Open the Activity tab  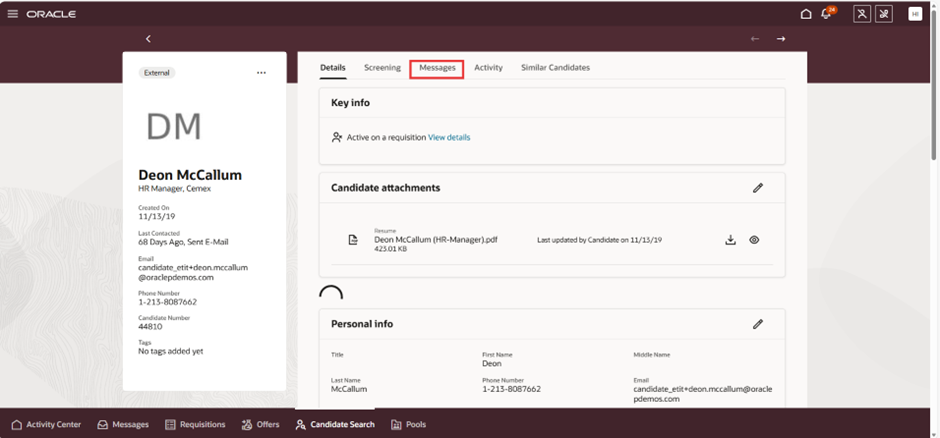(488, 68)
